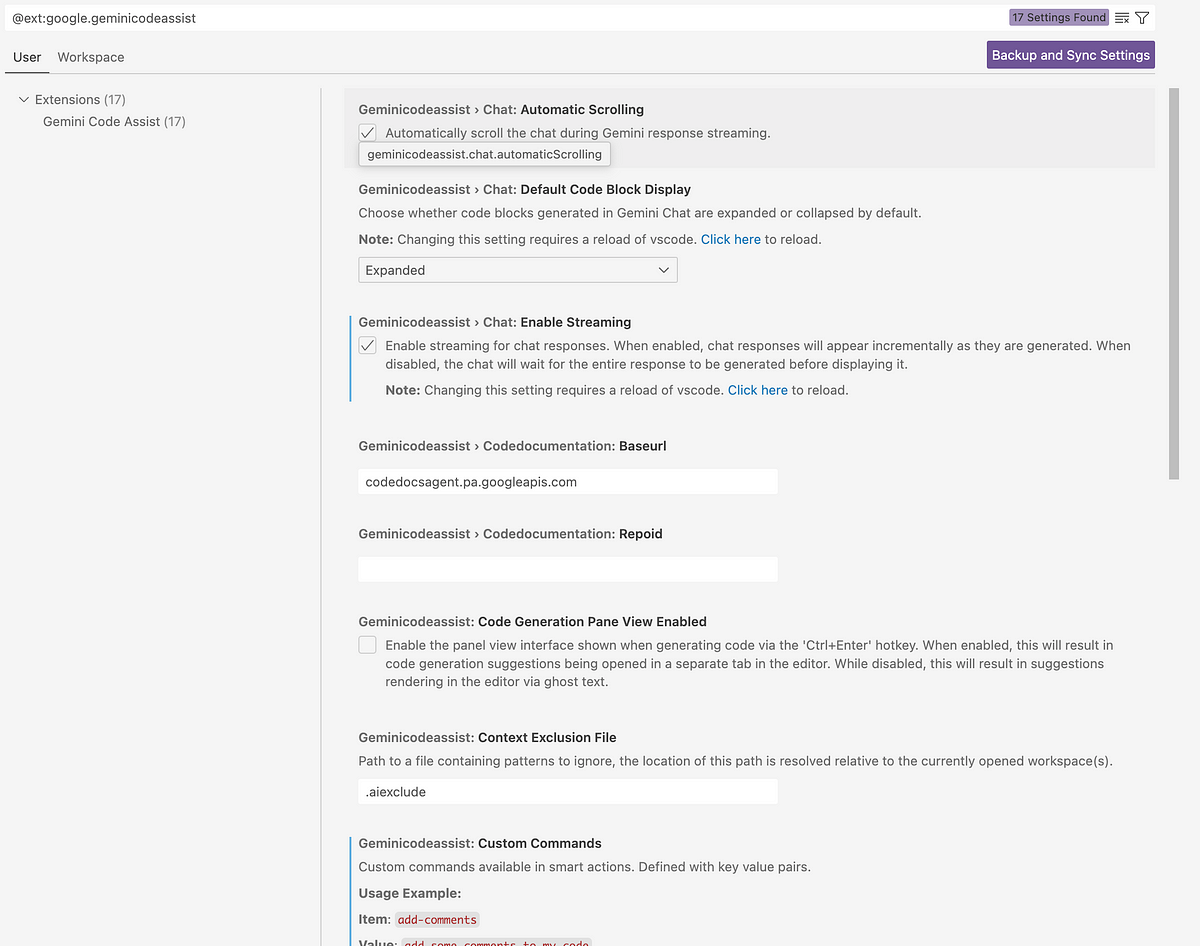Viewport: 1200px width, 946px height.
Task: Click the Clear Settings Search Input icon
Action: (x=1122, y=17)
